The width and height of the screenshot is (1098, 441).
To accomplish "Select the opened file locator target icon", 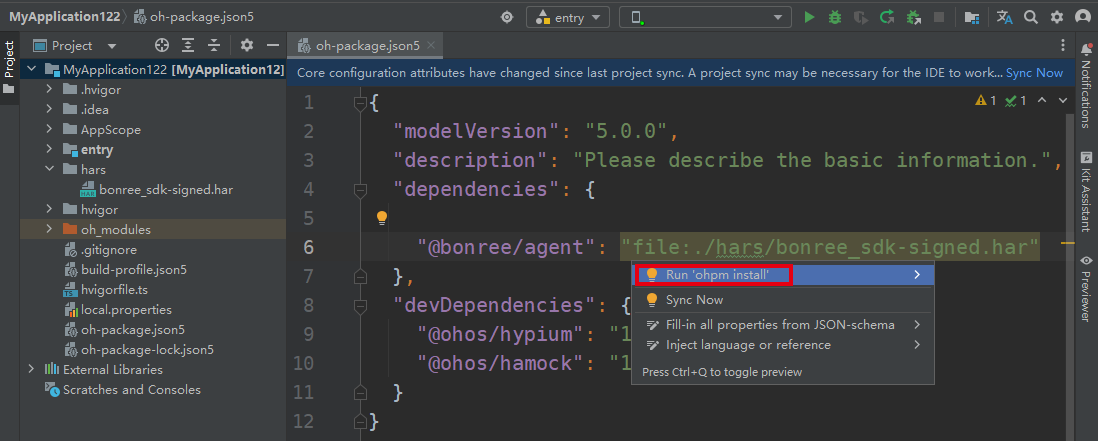I will pyautogui.click(x=162, y=46).
